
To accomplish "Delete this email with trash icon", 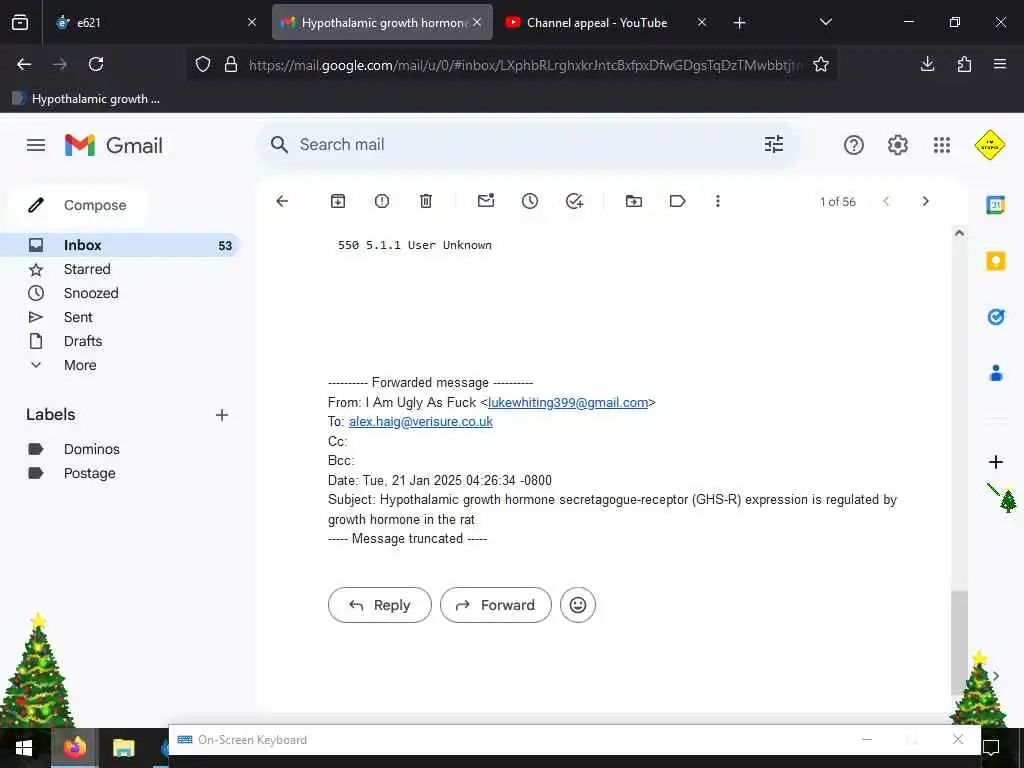I will tap(426, 201).
